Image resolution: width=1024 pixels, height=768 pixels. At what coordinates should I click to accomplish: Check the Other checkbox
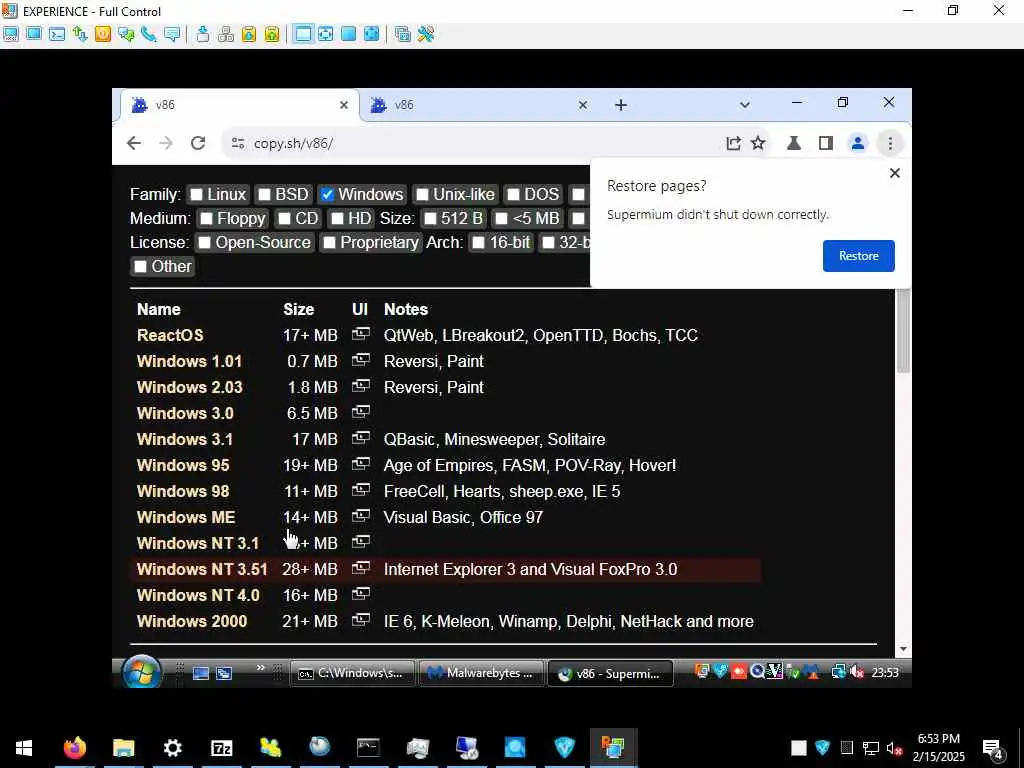coord(140,266)
